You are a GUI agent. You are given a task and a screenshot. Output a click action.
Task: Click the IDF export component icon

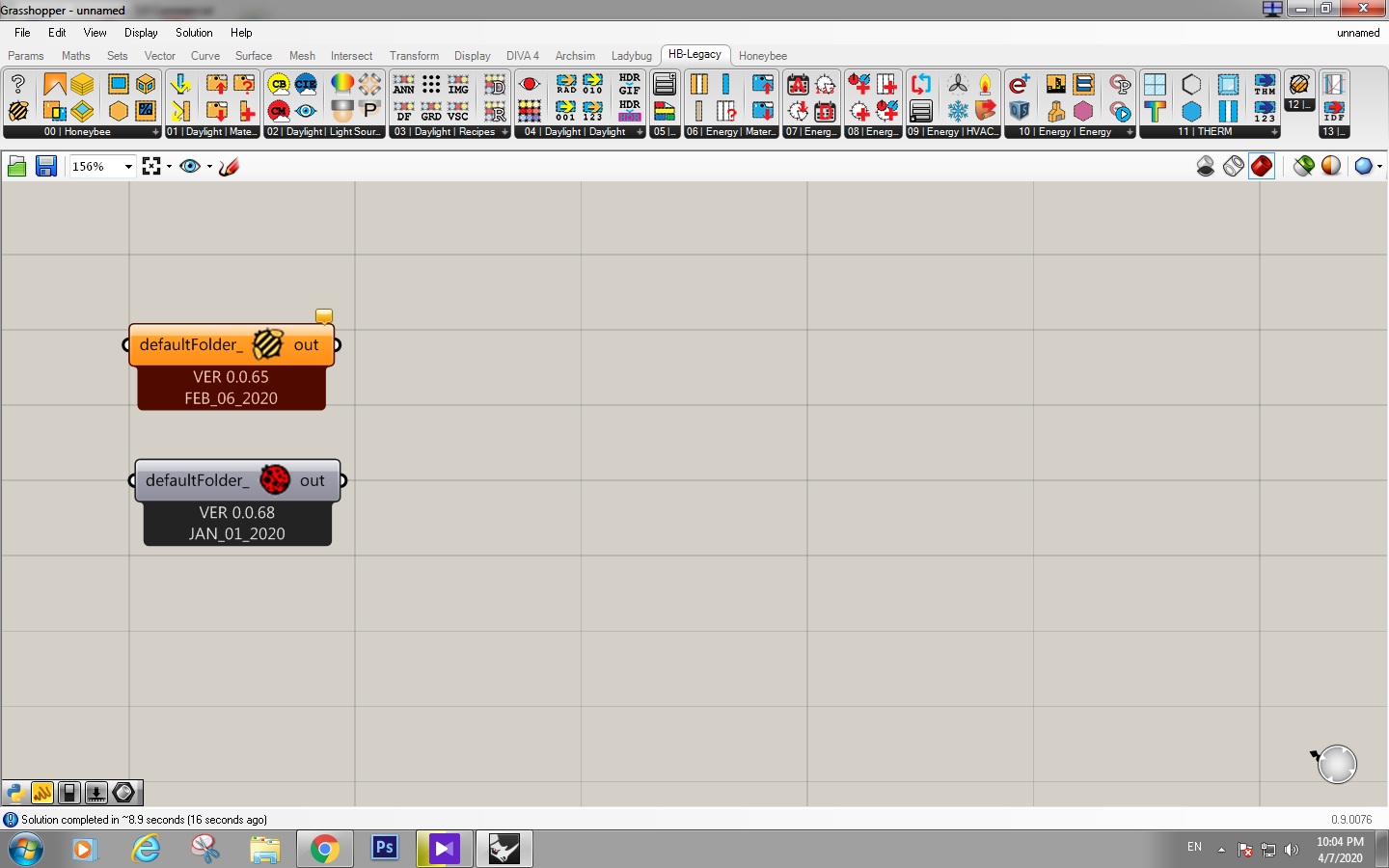point(1334,111)
